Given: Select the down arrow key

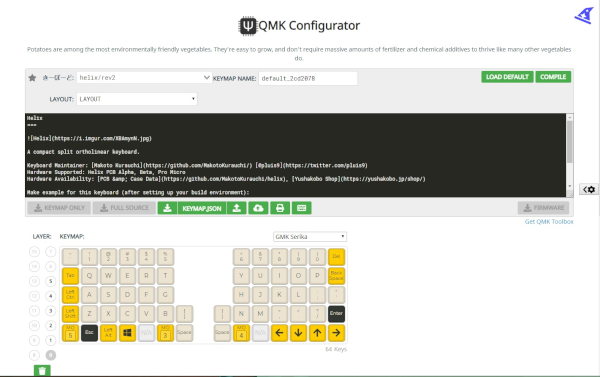Looking at the screenshot, I should tap(298, 333).
